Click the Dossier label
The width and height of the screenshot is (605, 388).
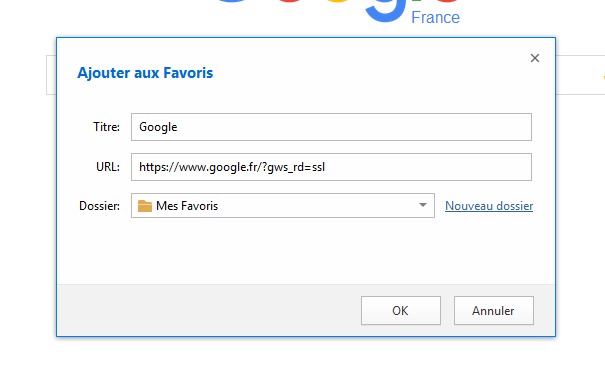[x=99, y=206]
